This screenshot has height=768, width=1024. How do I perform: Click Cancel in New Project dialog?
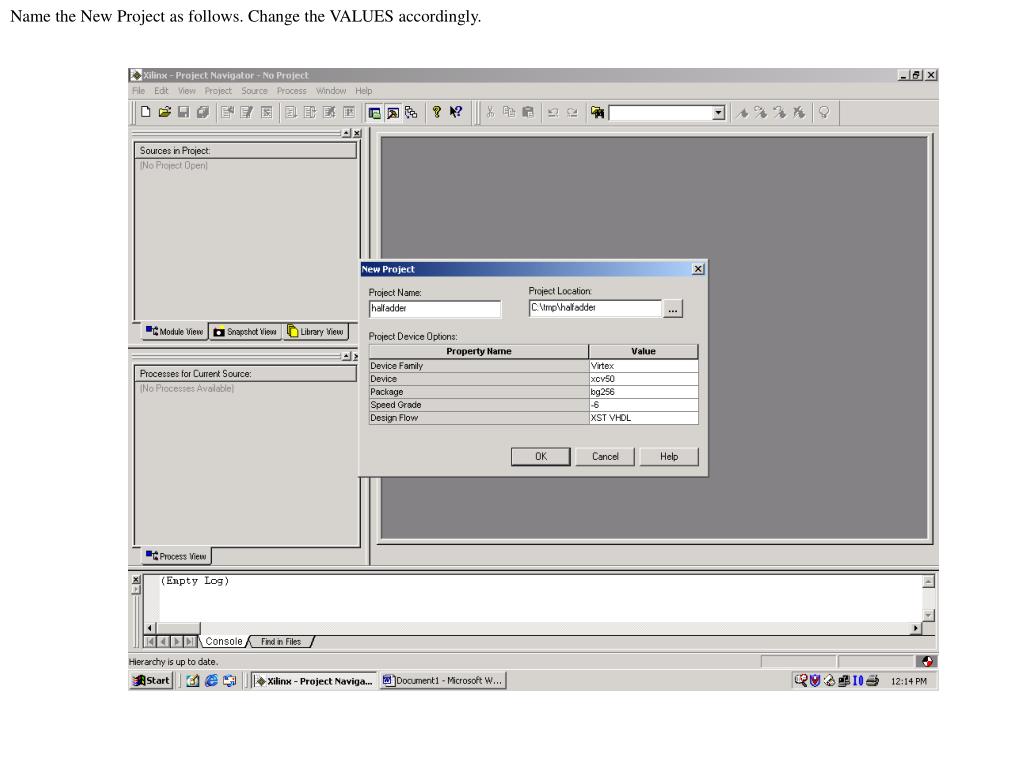click(605, 456)
